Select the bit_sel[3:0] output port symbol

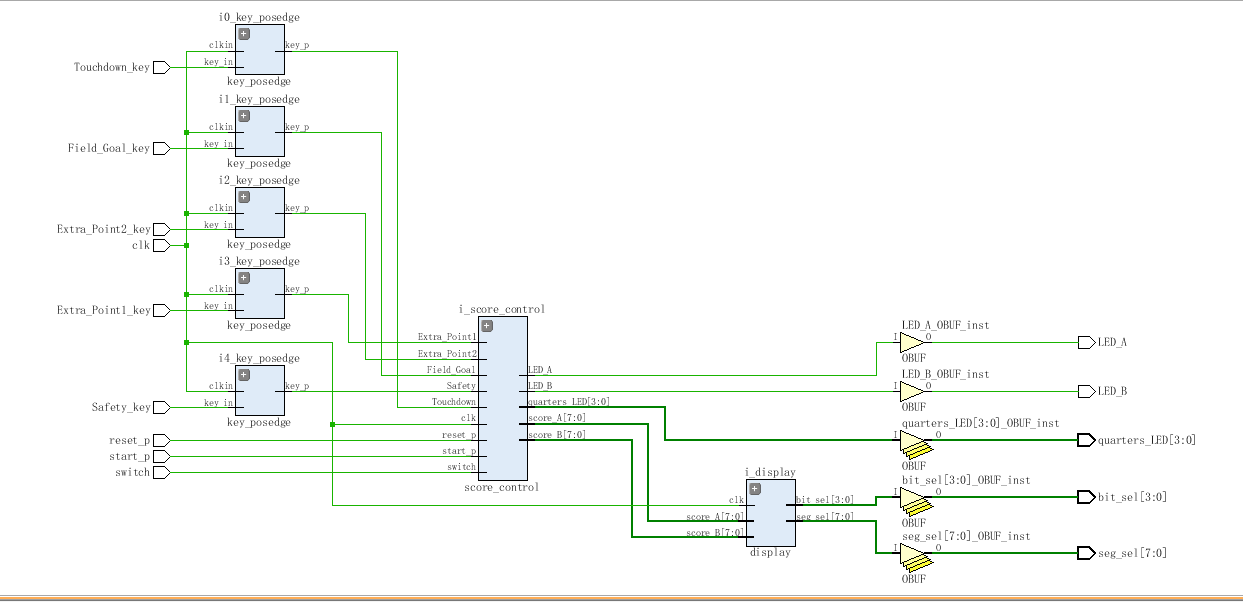click(1087, 497)
